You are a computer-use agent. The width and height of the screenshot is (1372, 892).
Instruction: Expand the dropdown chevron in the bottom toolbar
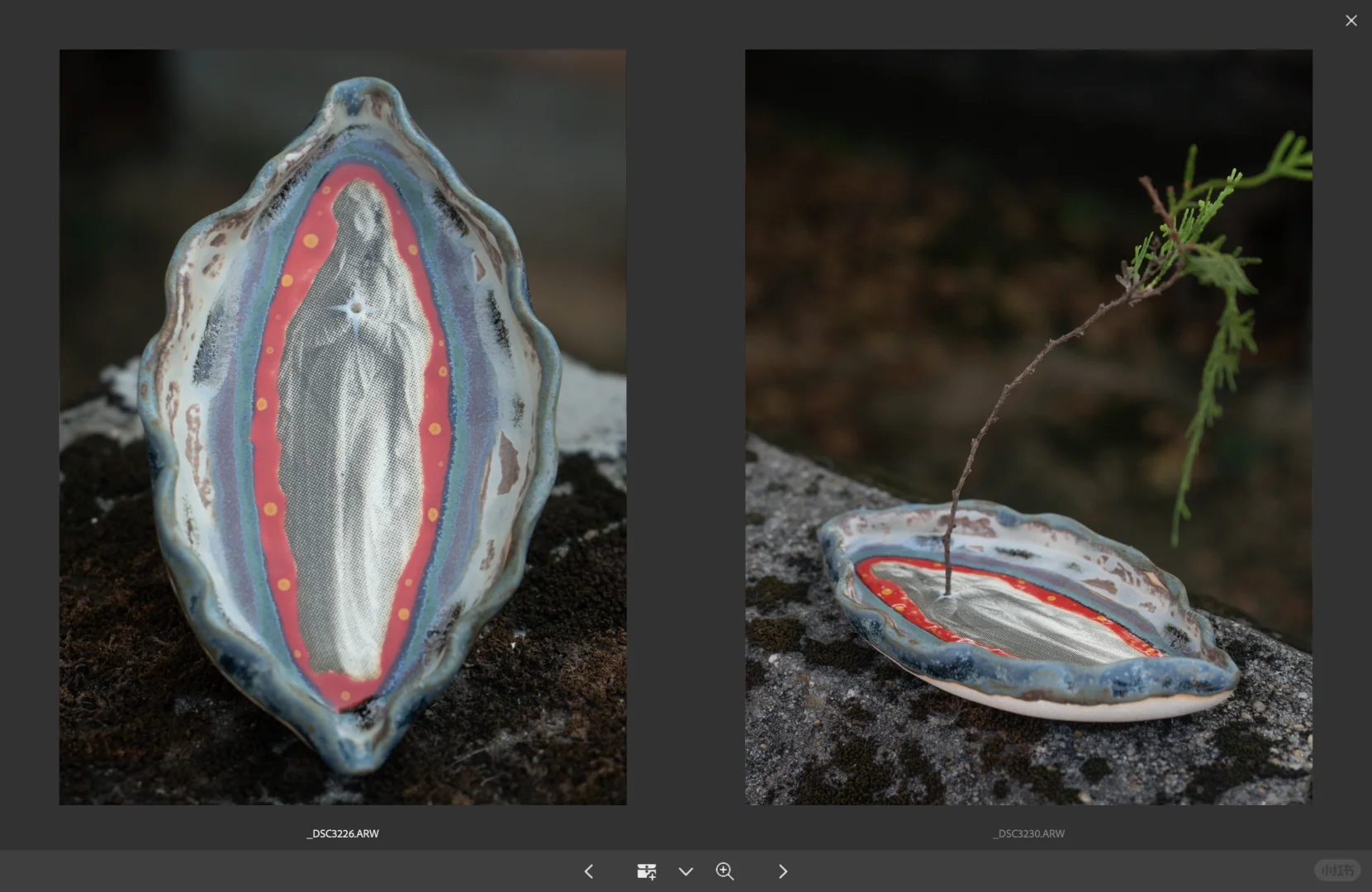point(686,871)
